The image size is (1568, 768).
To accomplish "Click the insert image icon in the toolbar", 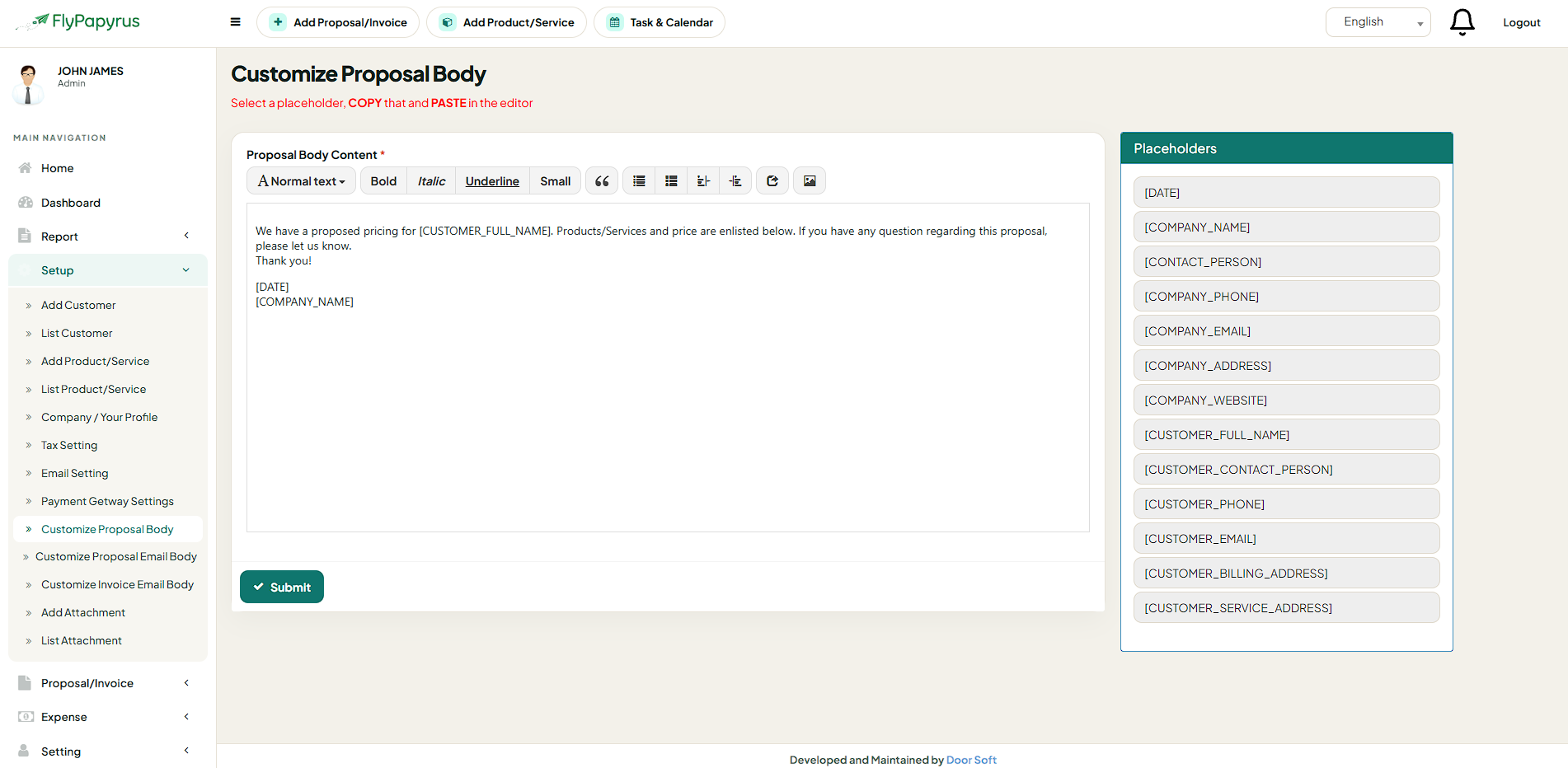I will click(x=810, y=181).
